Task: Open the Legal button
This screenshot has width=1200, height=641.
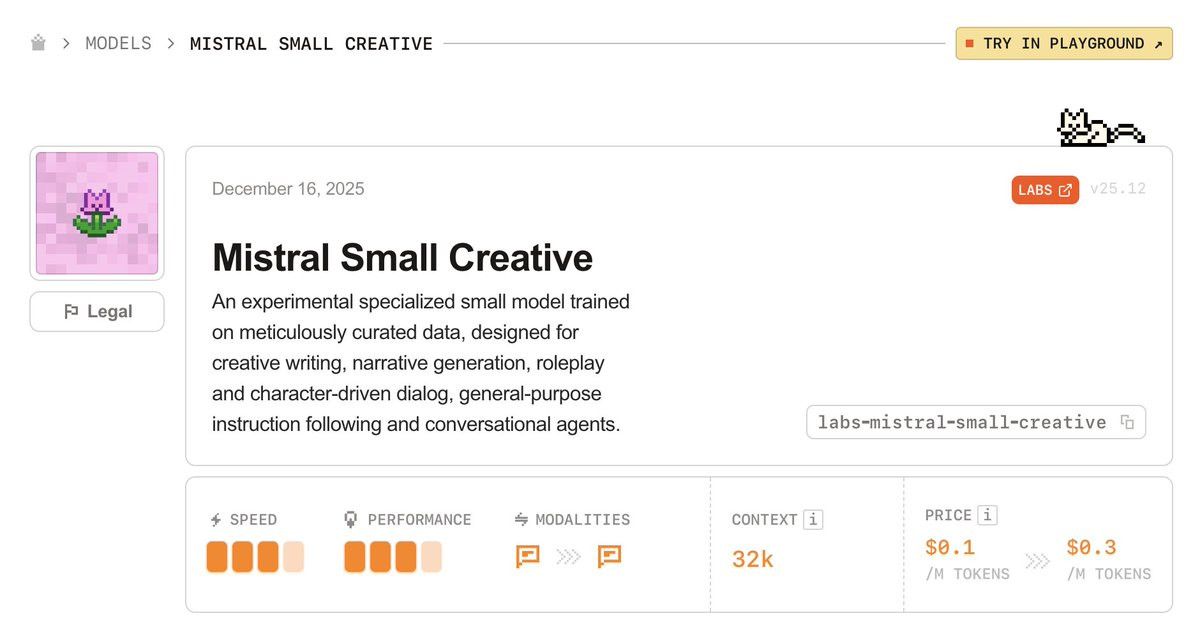Action: (x=97, y=311)
